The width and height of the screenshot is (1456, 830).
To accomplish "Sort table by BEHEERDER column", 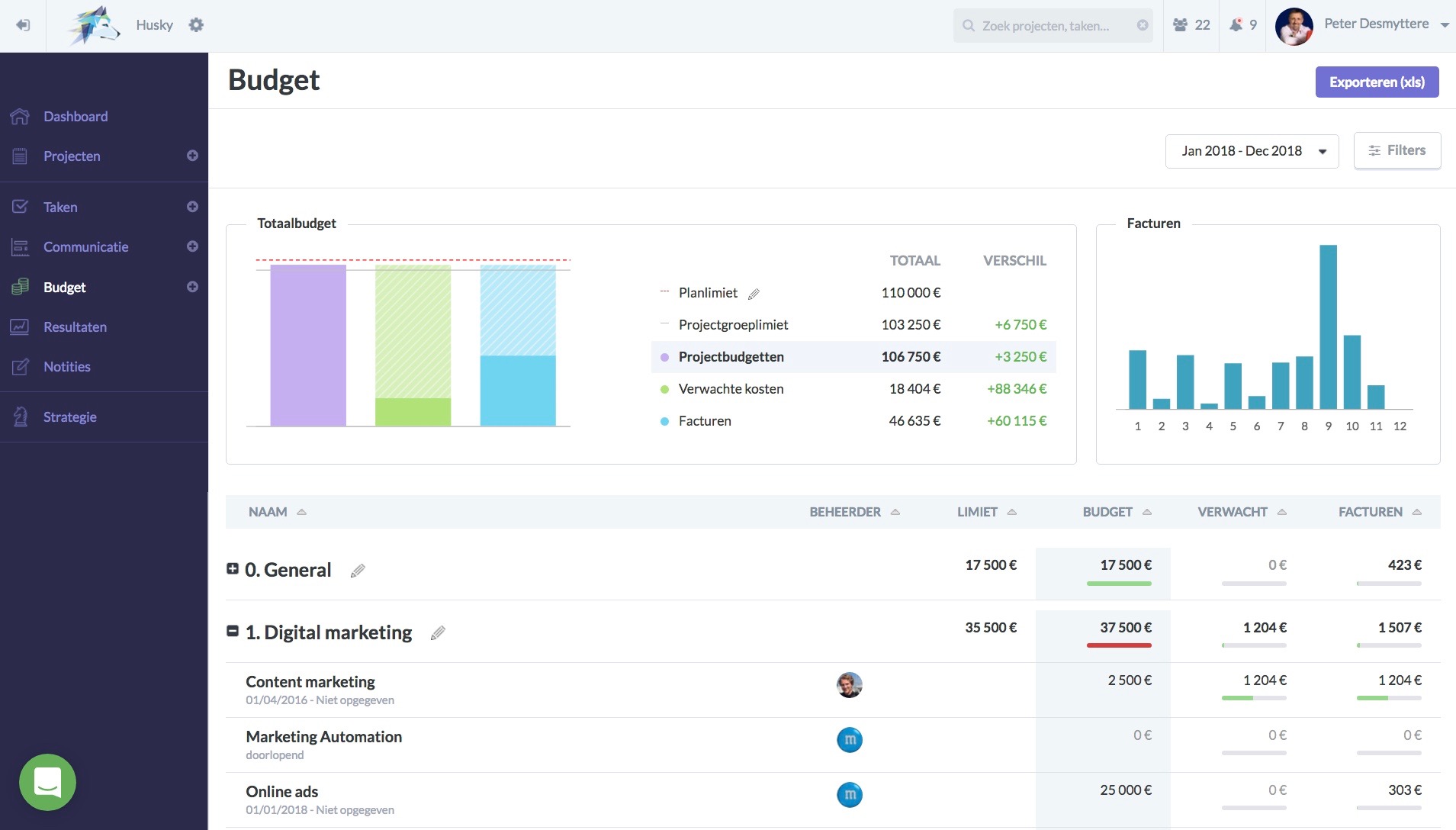I will [x=854, y=512].
